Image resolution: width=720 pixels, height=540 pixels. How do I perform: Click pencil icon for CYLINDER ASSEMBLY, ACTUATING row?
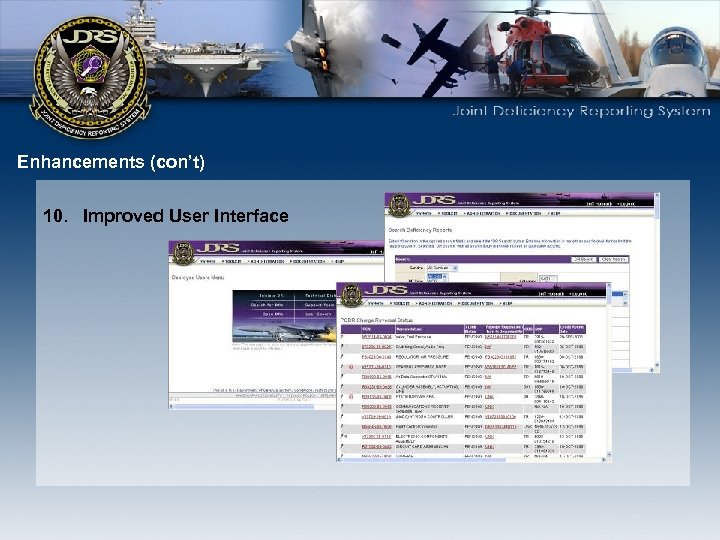tap(342, 387)
